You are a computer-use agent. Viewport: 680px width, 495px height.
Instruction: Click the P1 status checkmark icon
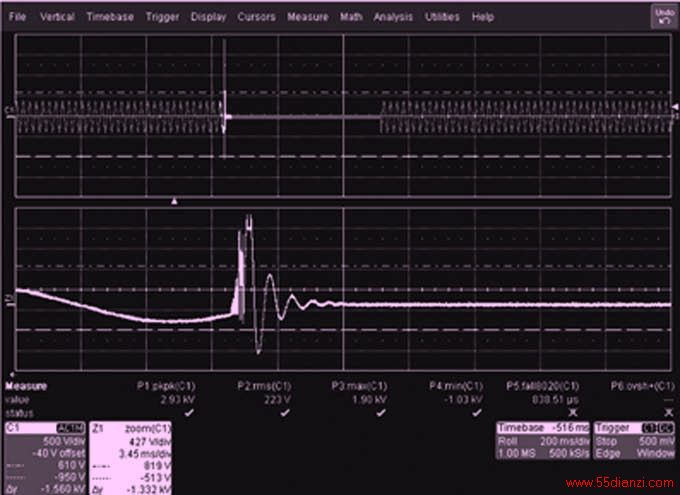pos(189,413)
